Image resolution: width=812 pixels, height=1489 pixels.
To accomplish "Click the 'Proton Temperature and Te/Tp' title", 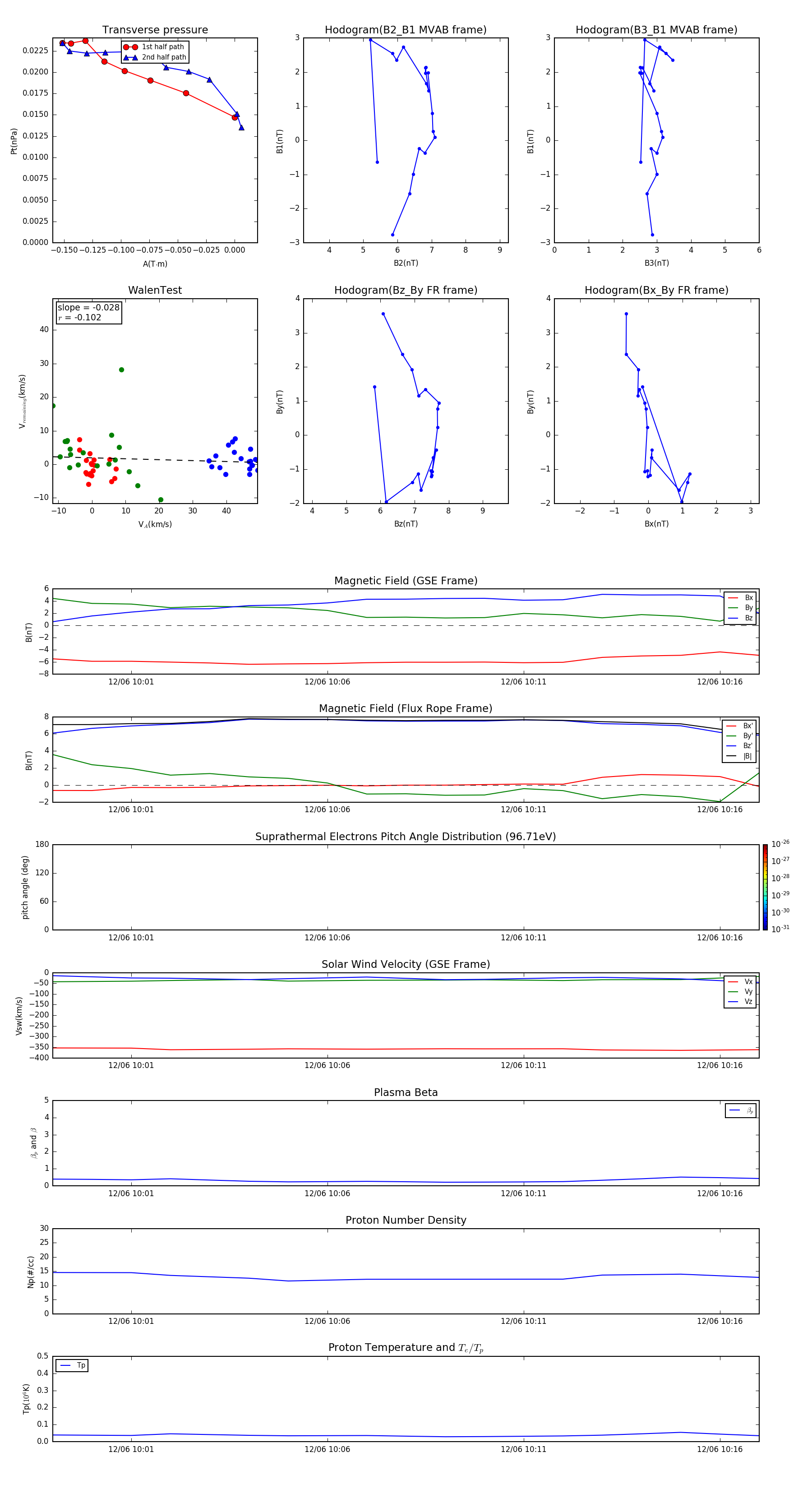I will coord(406,1348).
